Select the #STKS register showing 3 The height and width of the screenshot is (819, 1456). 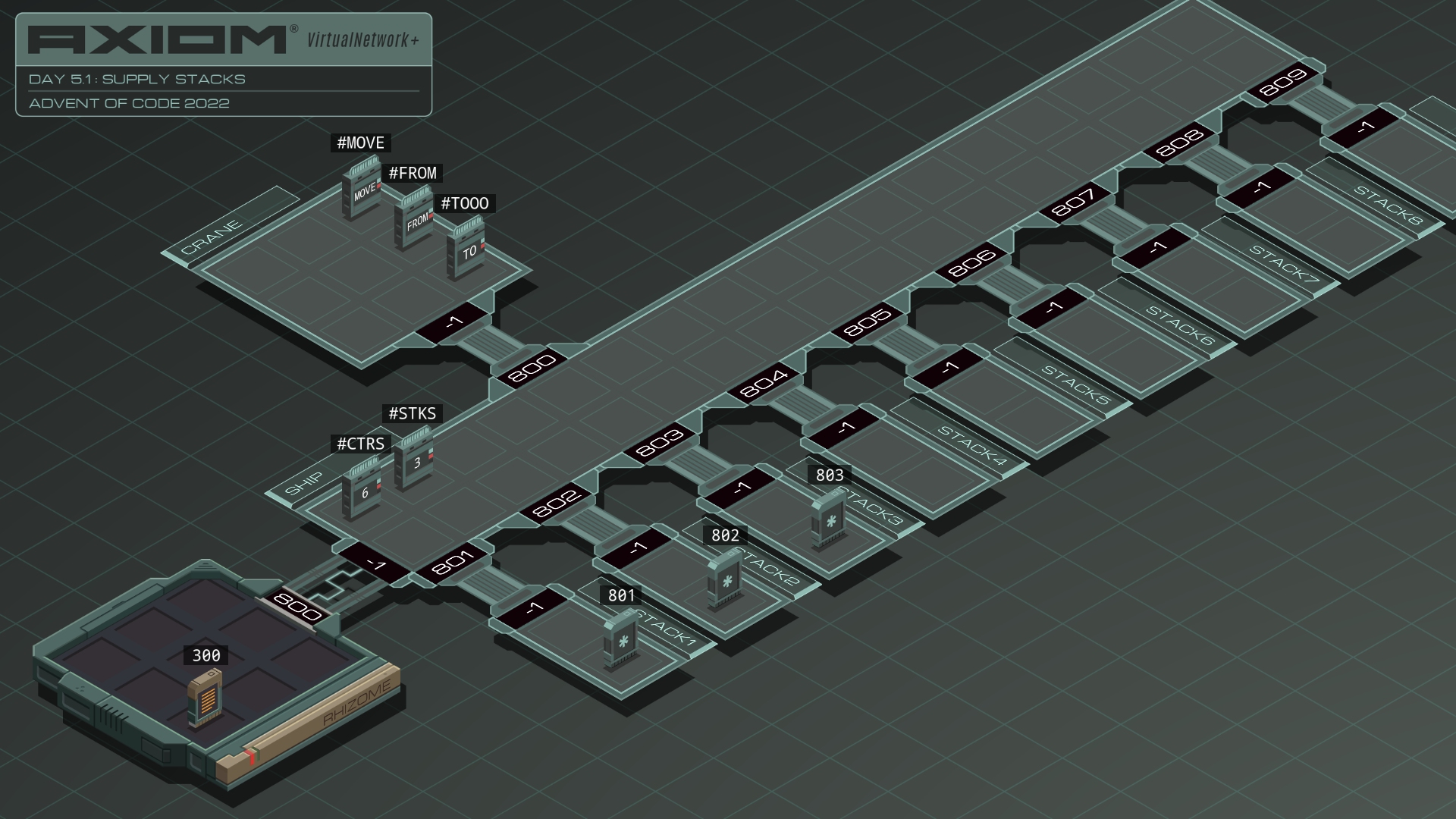[413, 458]
